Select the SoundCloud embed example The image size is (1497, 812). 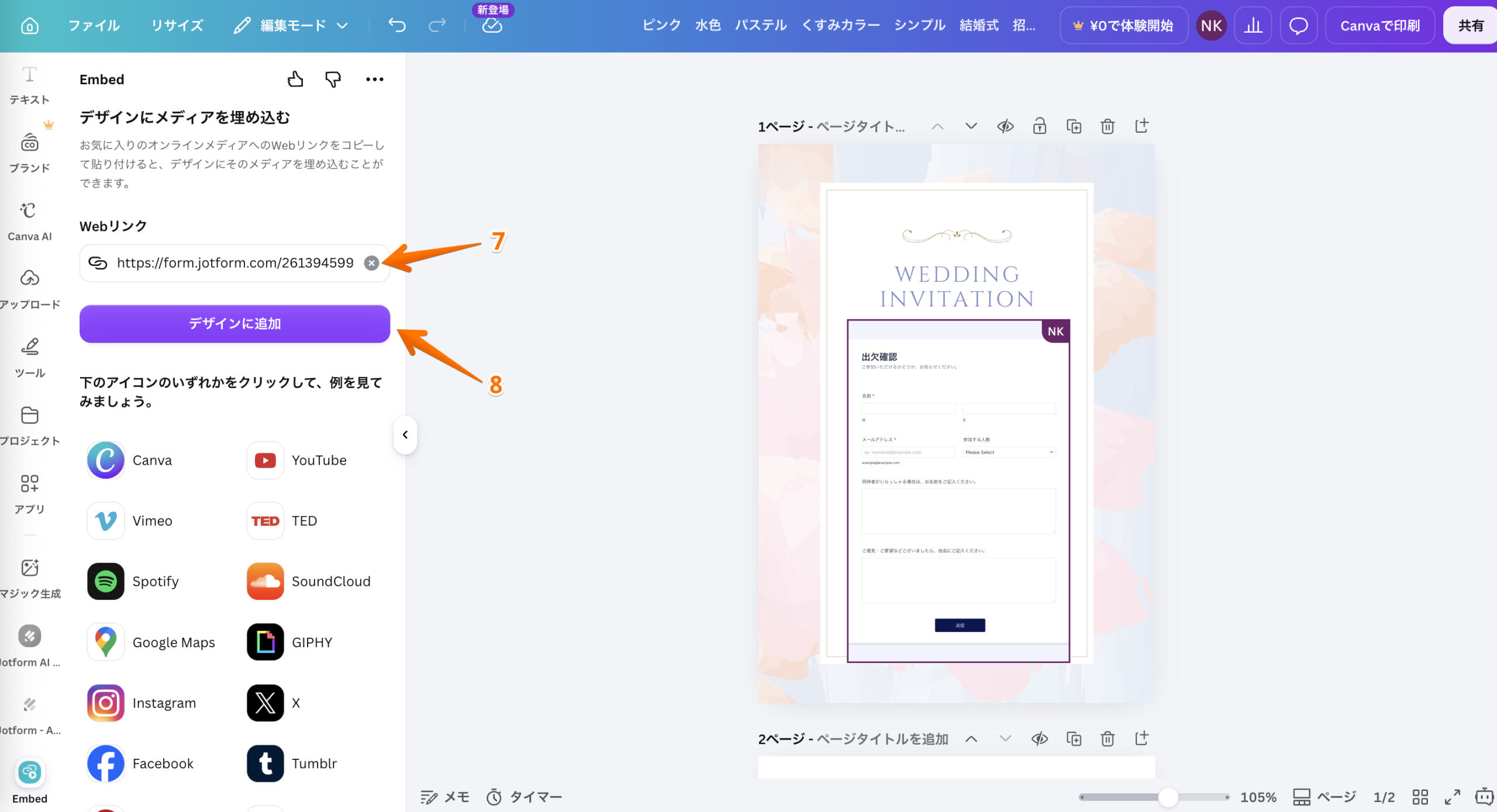[x=309, y=581]
